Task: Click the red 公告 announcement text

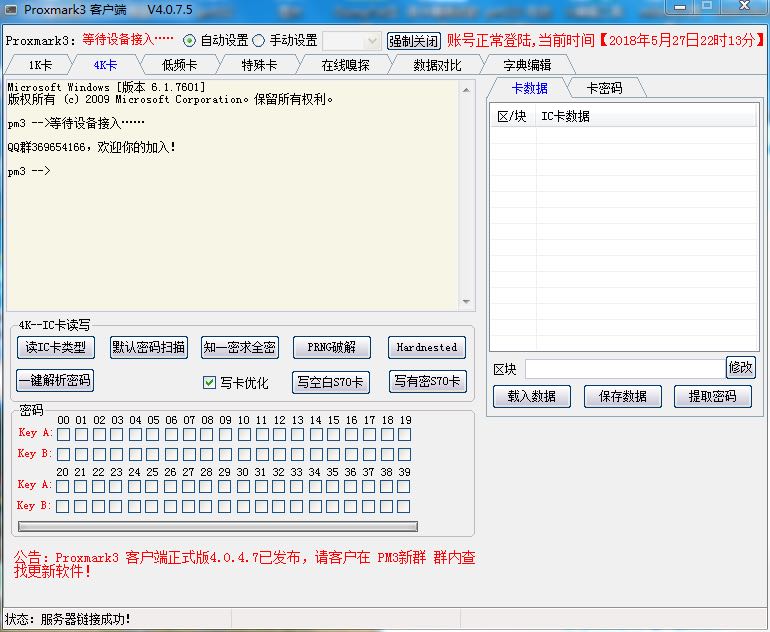Action: click(245, 564)
